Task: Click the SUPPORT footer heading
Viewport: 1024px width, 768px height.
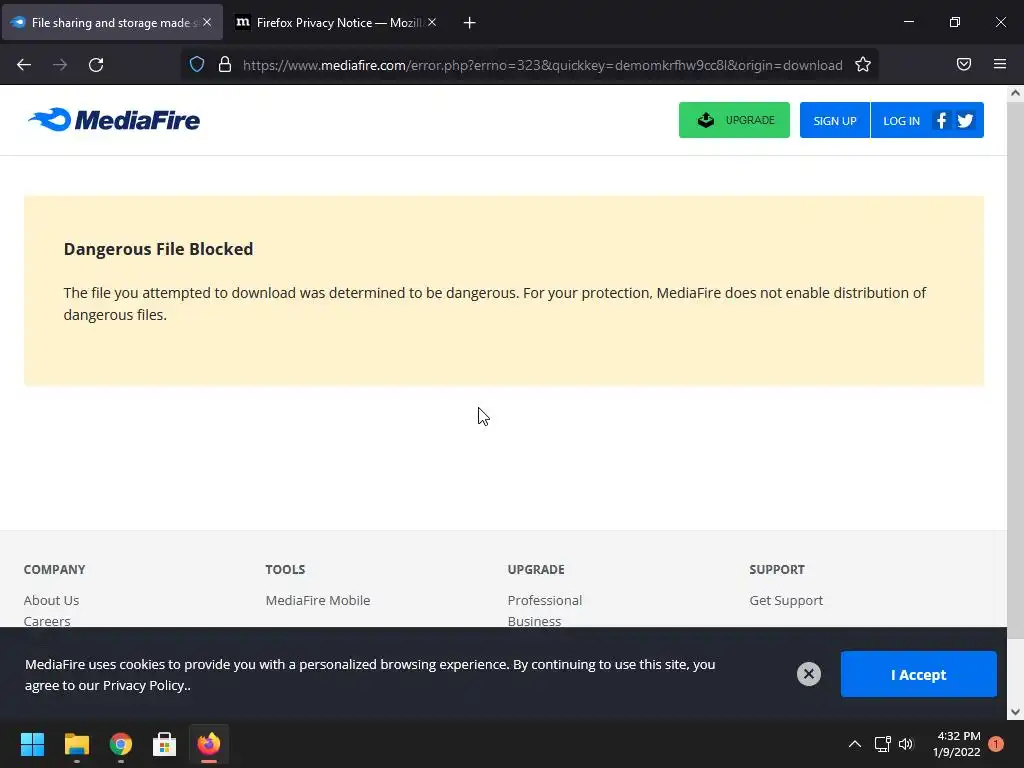Action: pyautogui.click(x=776, y=569)
